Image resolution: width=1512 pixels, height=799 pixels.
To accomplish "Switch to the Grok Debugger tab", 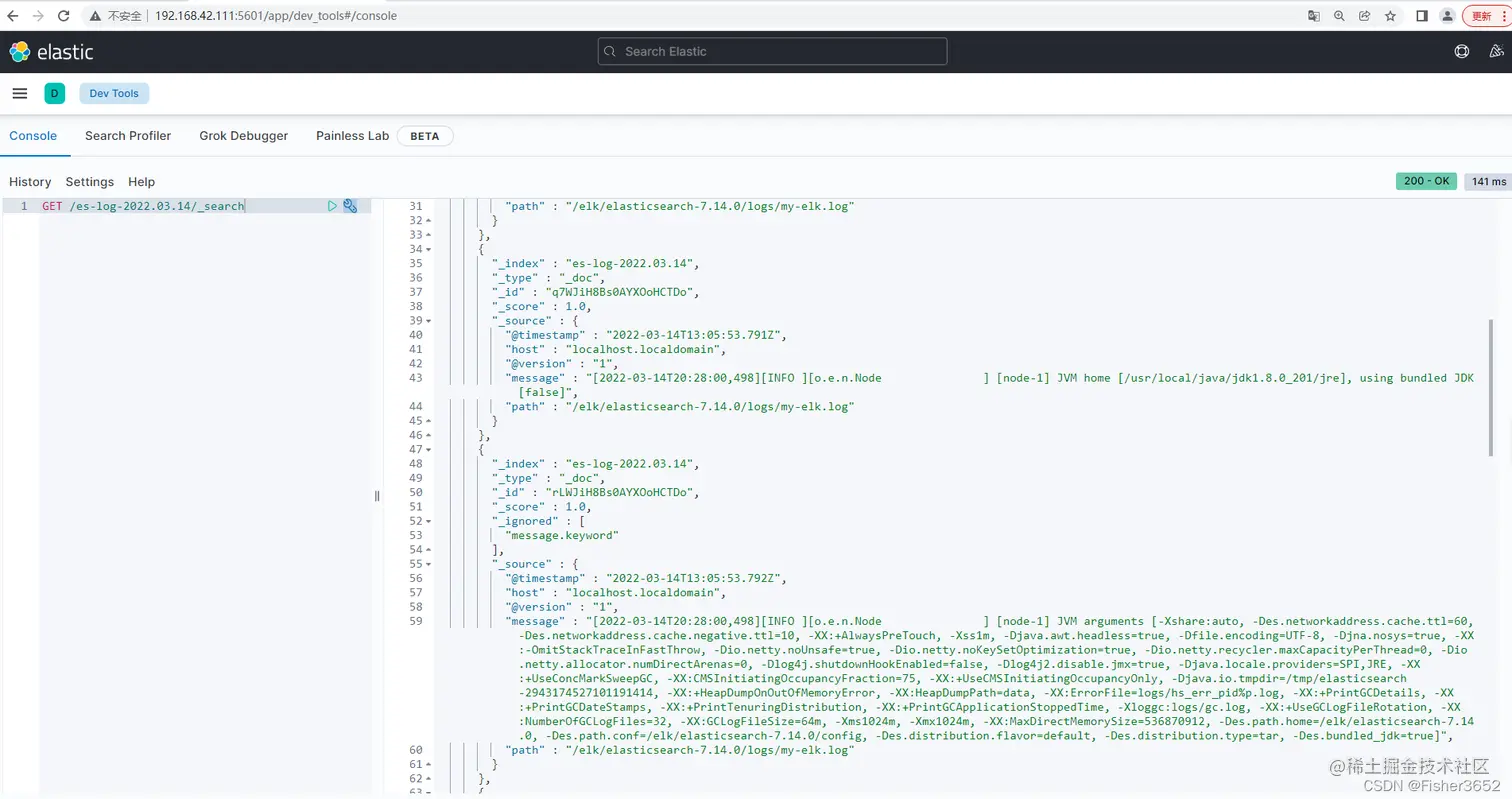I will coord(244,136).
